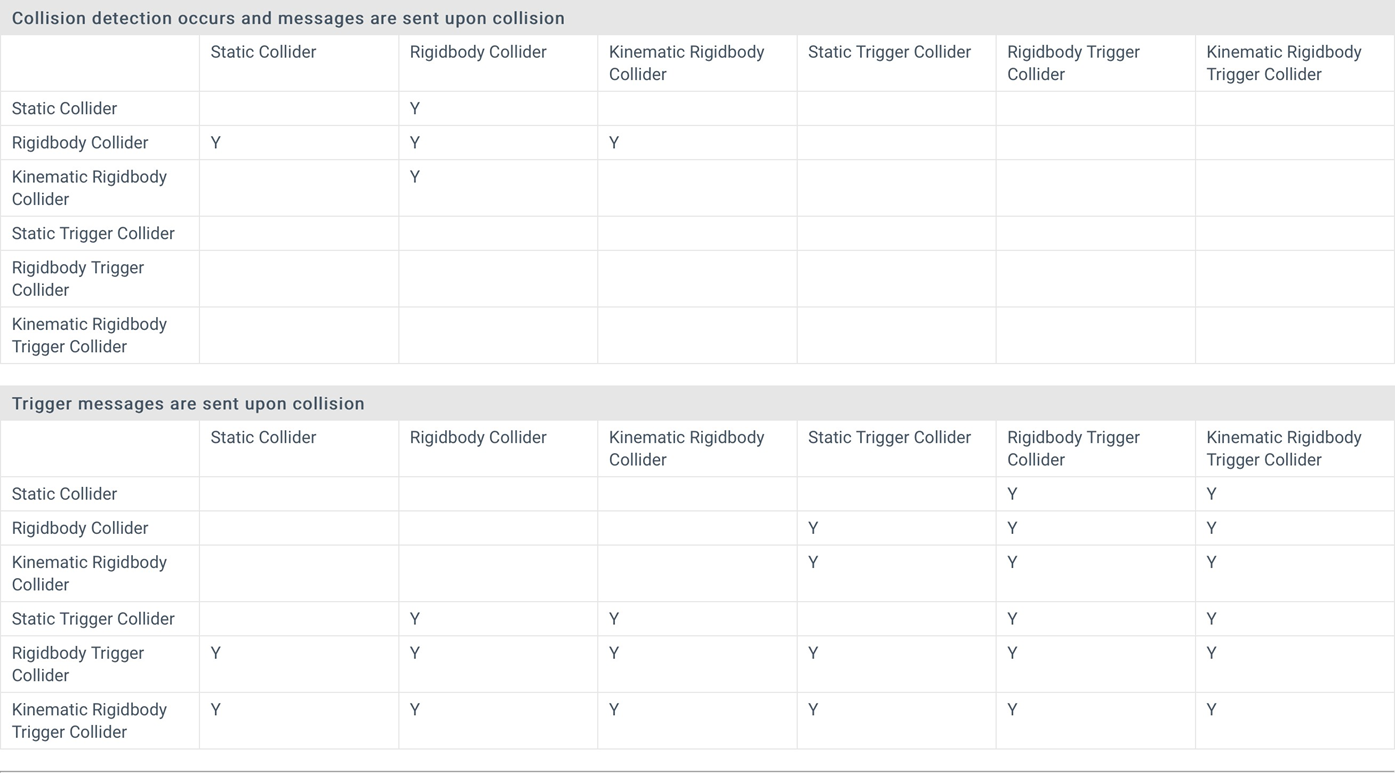Select Static Collider row label in collision detection table
Viewport: 1395px width, 773px height.
click(64, 109)
